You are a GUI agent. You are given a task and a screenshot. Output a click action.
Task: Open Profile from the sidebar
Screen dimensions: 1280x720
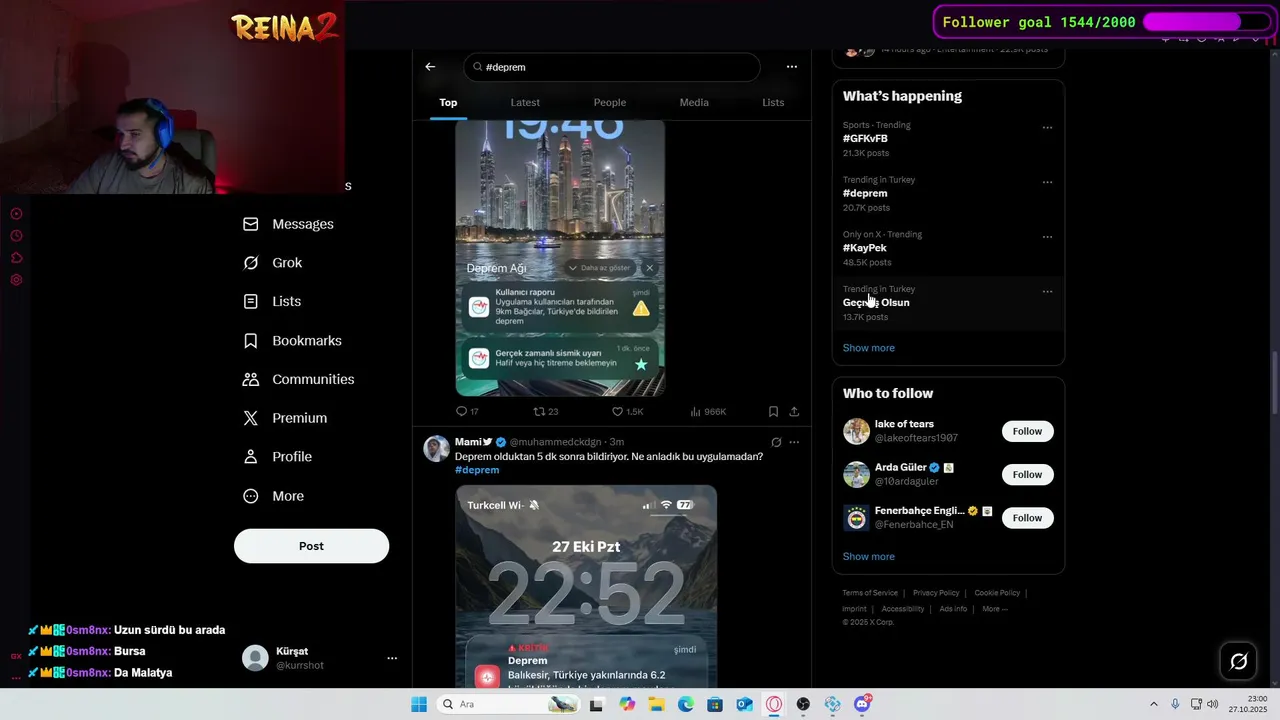(x=278, y=457)
